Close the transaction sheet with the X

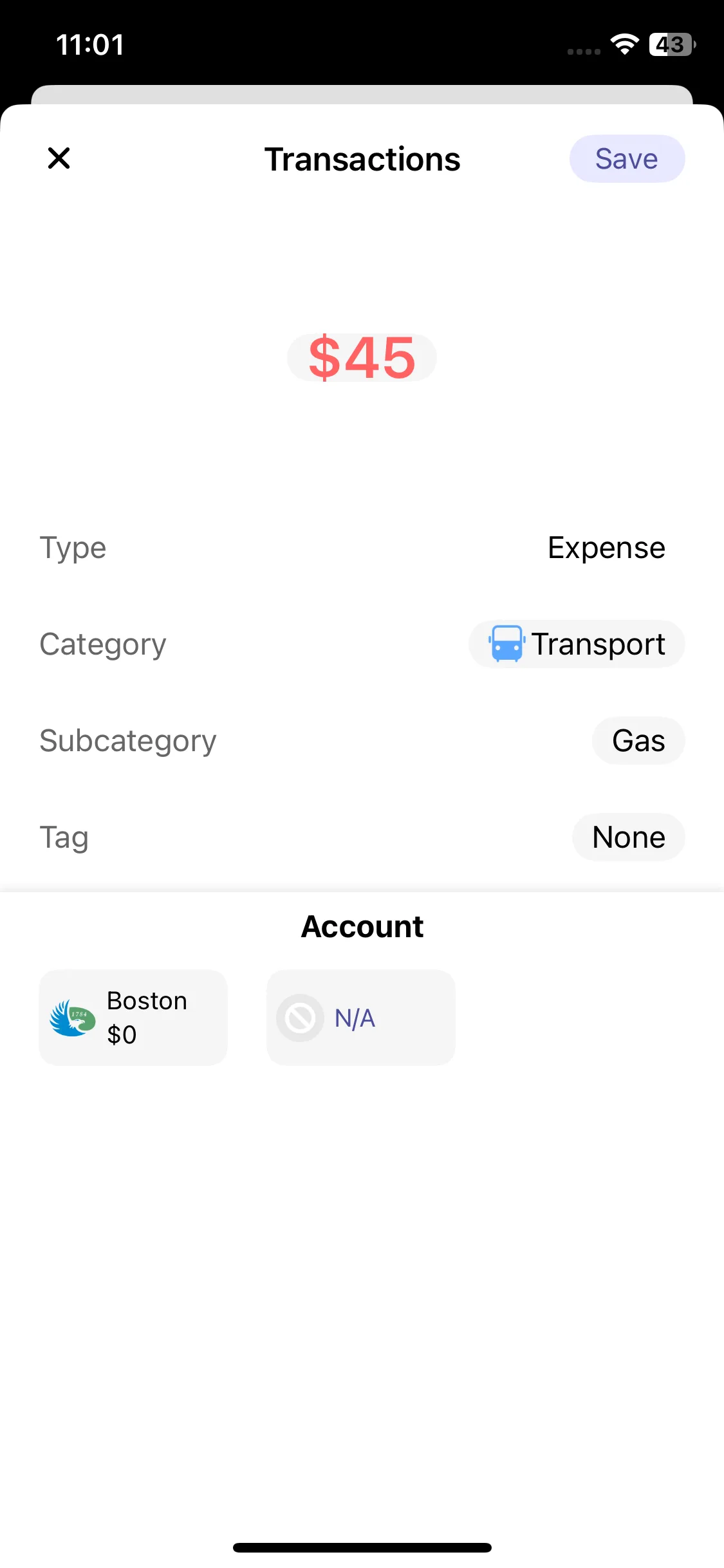click(59, 158)
